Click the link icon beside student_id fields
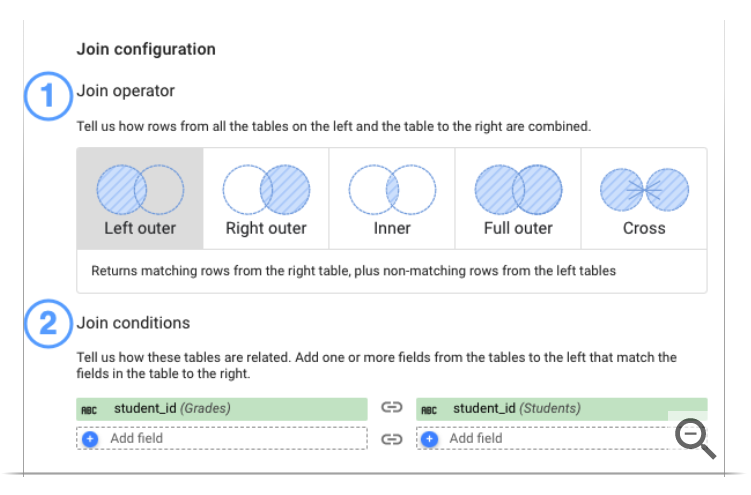The height and width of the screenshot is (495, 751). click(392, 408)
